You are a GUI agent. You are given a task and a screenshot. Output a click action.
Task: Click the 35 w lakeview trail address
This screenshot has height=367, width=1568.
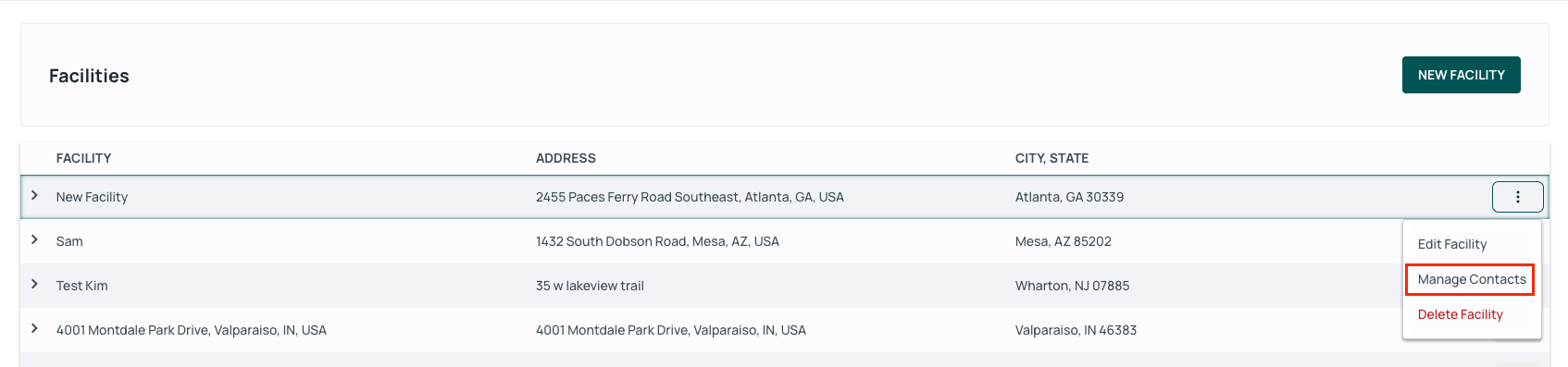590,286
